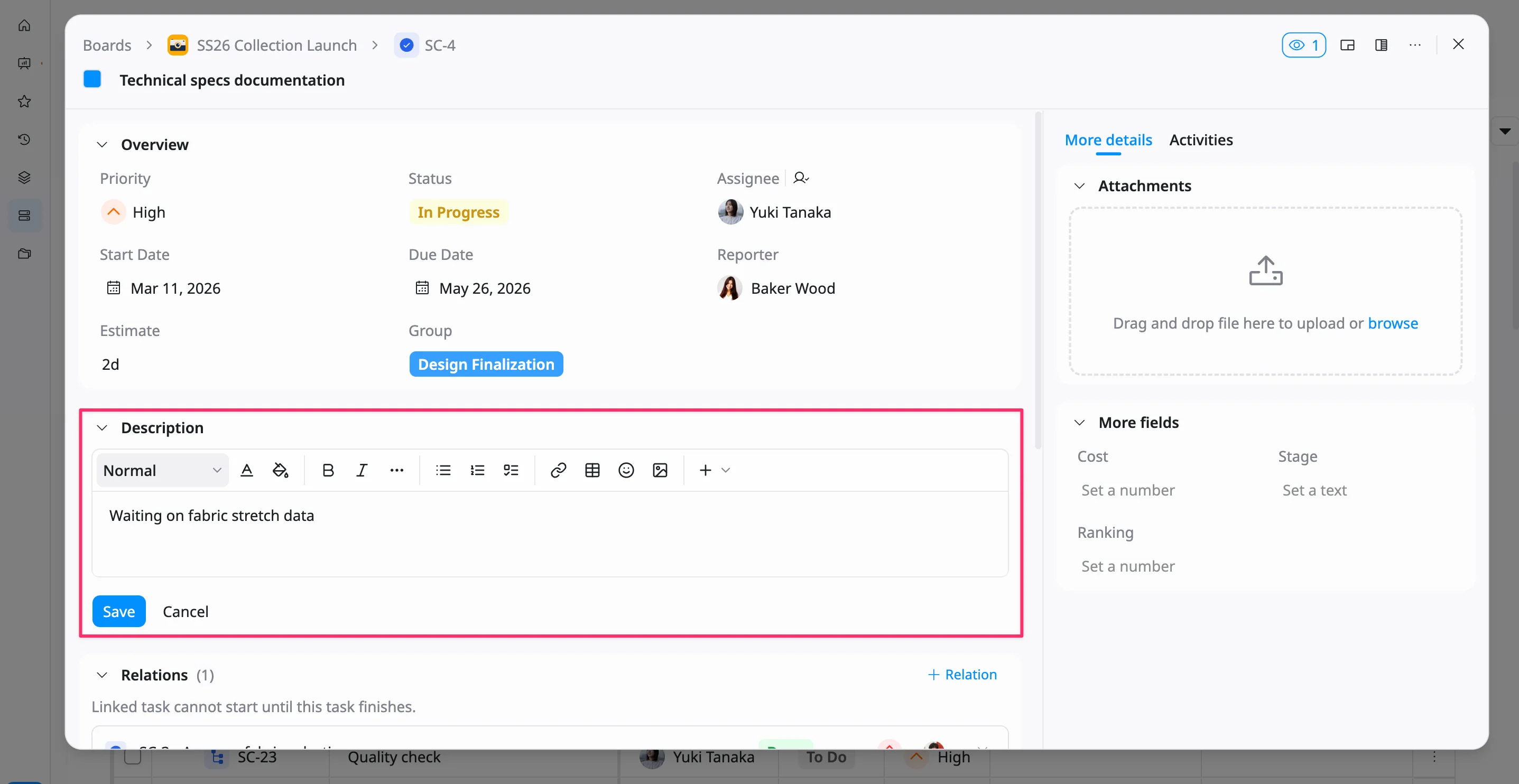Open the Start Date calendar picker
Viewport: 1519px width, 784px height.
coord(113,288)
